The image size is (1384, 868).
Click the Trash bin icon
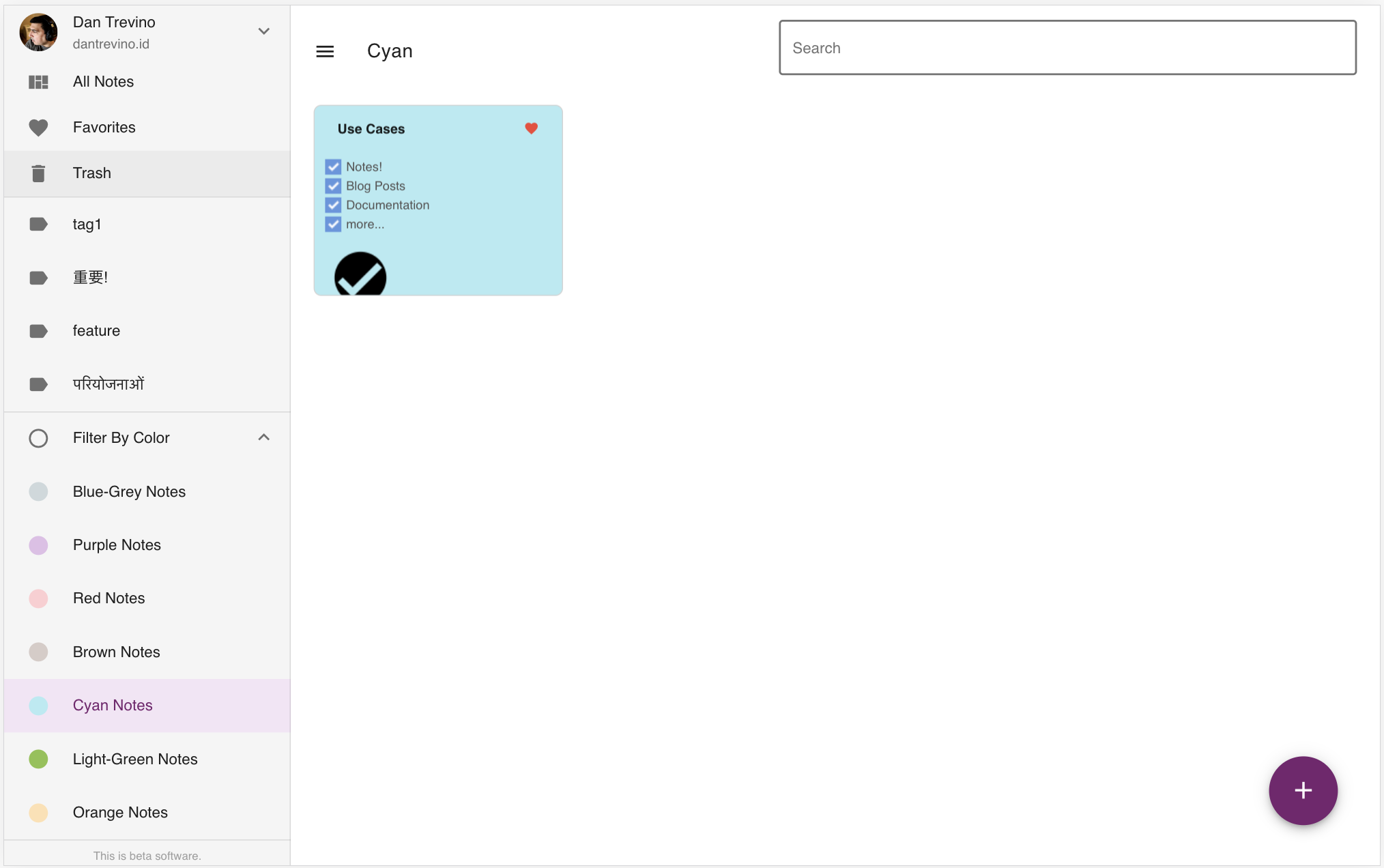[x=38, y=173]
